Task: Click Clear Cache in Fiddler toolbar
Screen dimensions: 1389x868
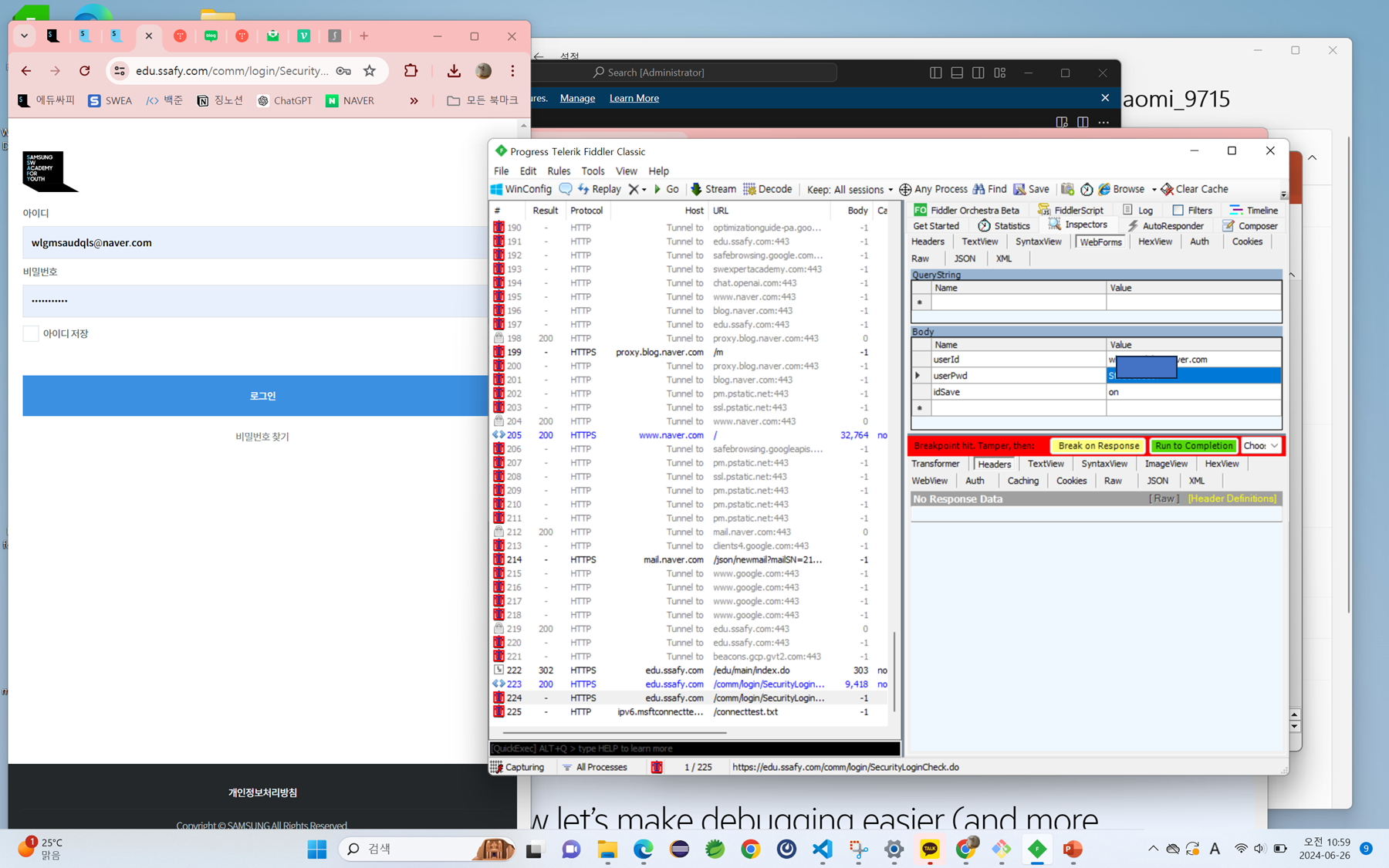Action: [1195, 189]
